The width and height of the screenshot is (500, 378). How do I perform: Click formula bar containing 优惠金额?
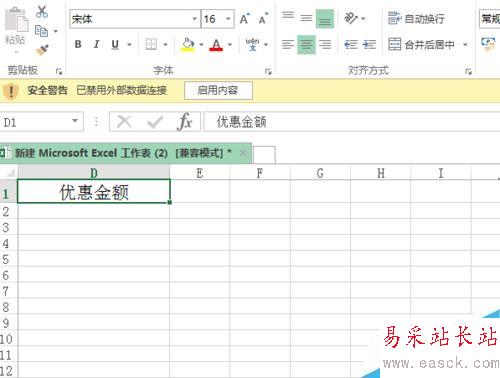pyautogui.click(x=352, y=122)
